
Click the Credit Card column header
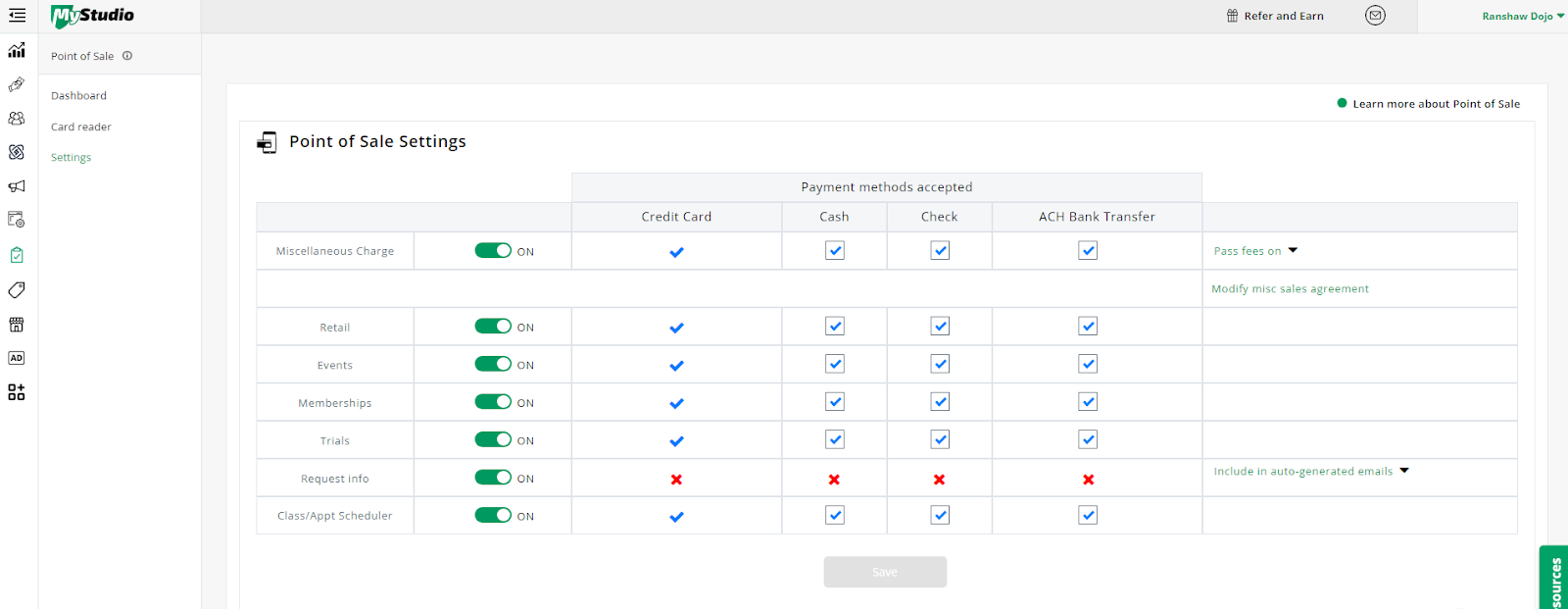coord(676,217)
